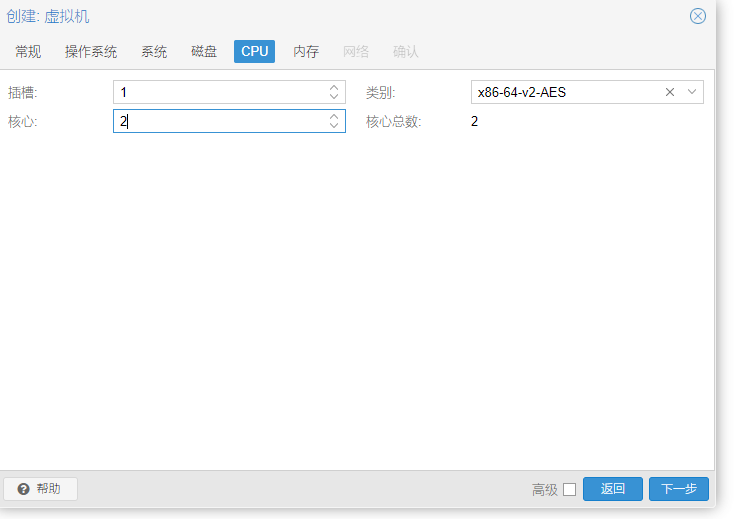Enable the 高级 advanced checkbox
Image resolution: width=748 pixels, height=519 pixels.
point(570,489)
